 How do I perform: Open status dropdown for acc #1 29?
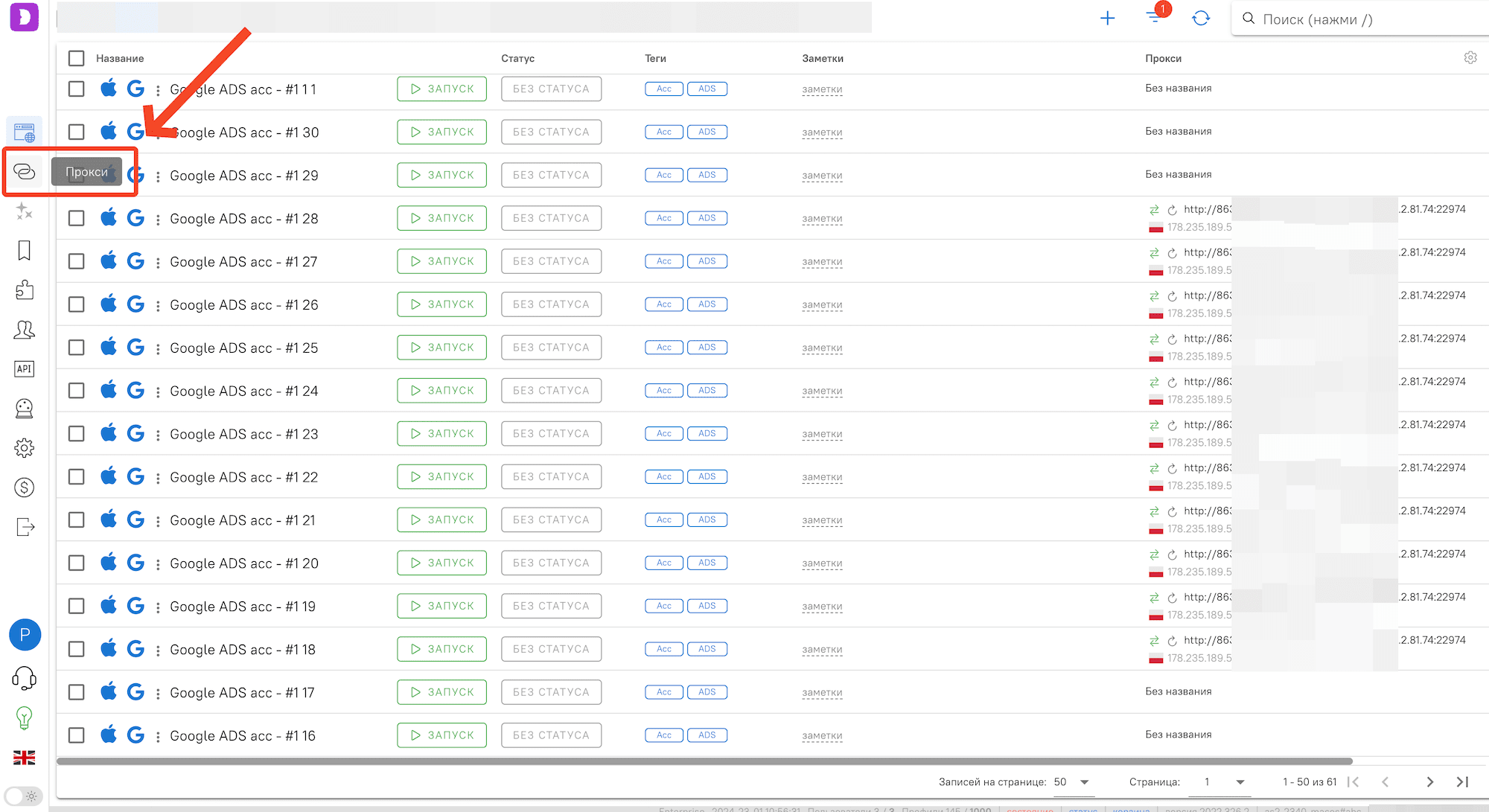tap(551, 175)
